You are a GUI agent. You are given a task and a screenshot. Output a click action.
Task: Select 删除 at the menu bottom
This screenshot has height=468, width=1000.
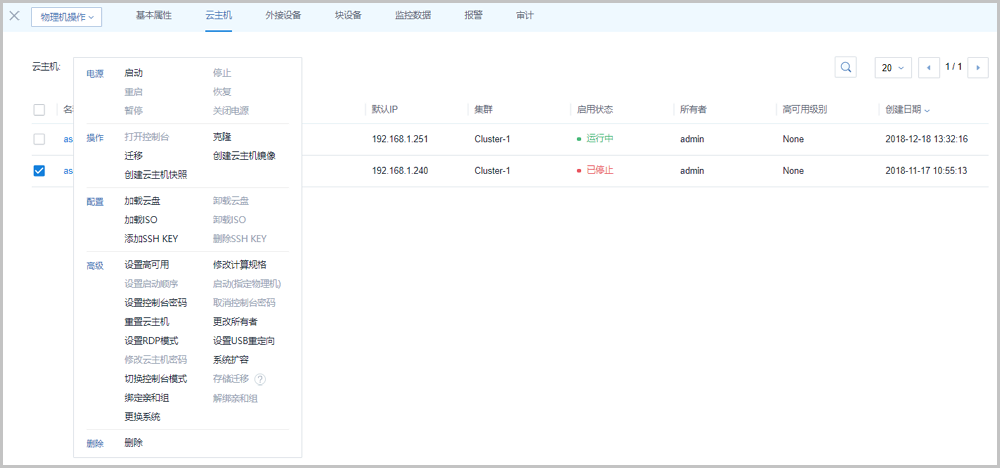pos(133,442)
